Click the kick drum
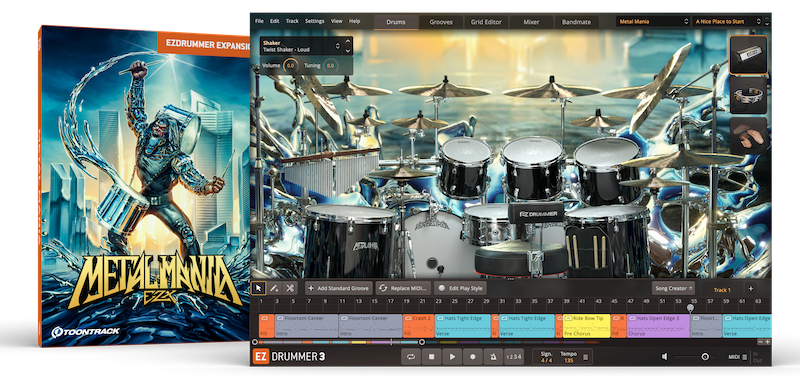 [433, 246]
